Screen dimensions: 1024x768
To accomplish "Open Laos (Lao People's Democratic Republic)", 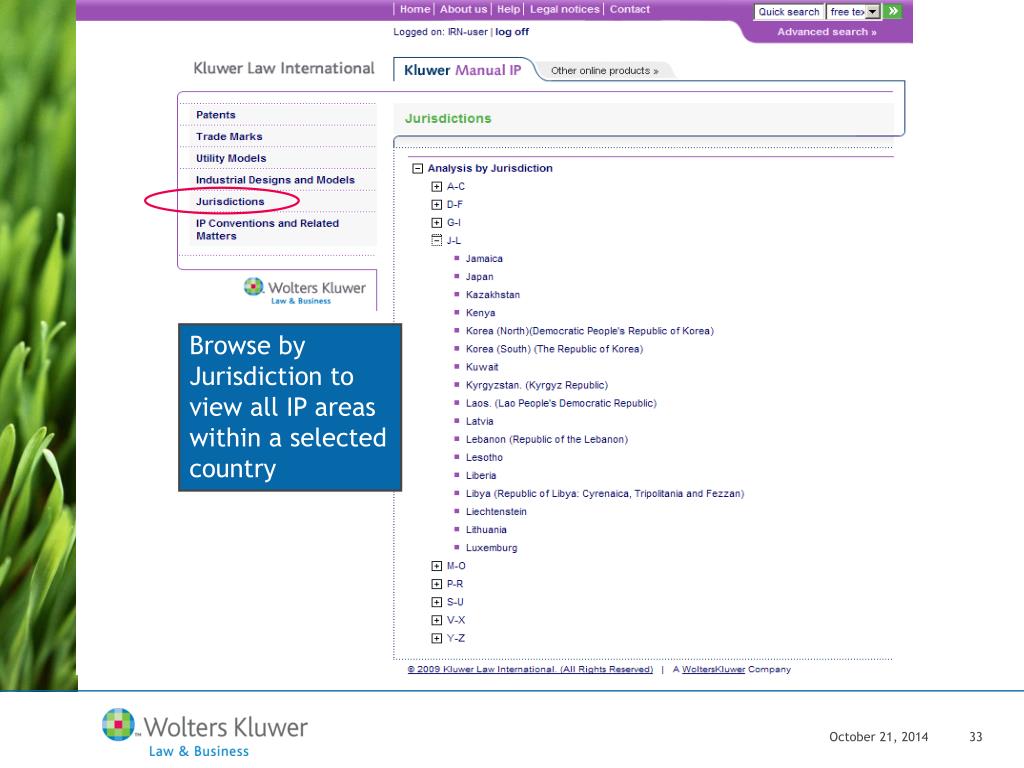I will pos(561,403).
